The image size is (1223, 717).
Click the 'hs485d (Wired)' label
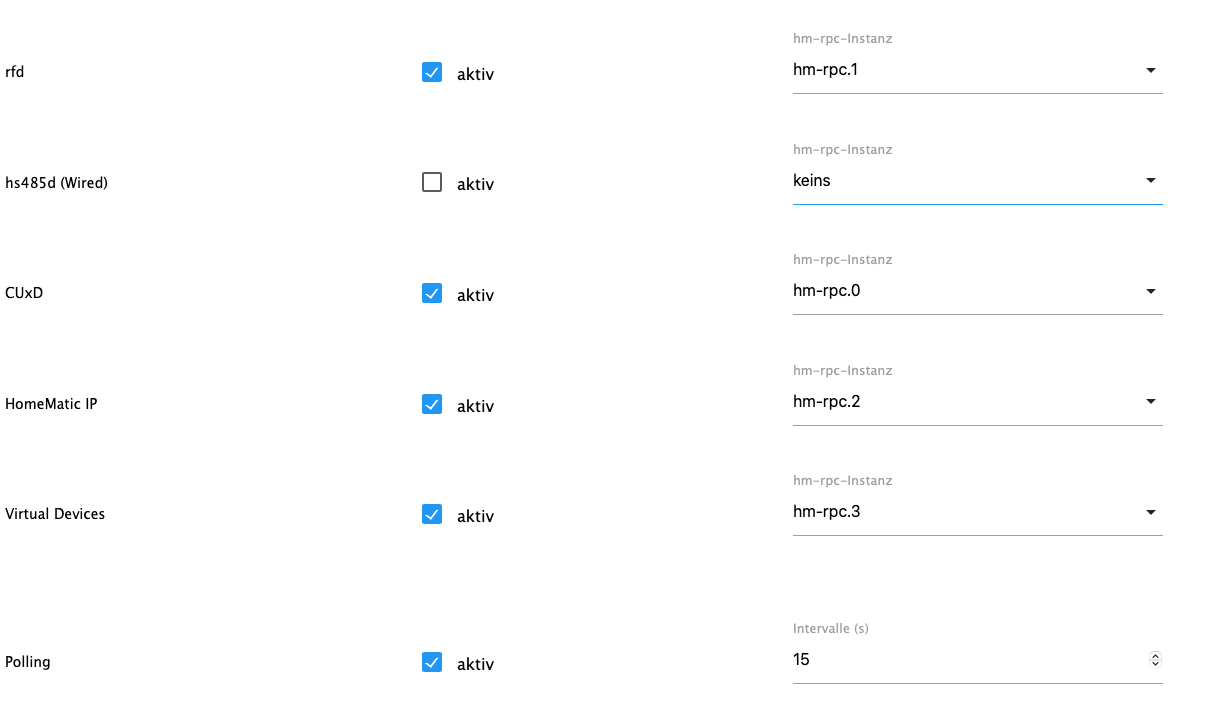tap(56, 183)
